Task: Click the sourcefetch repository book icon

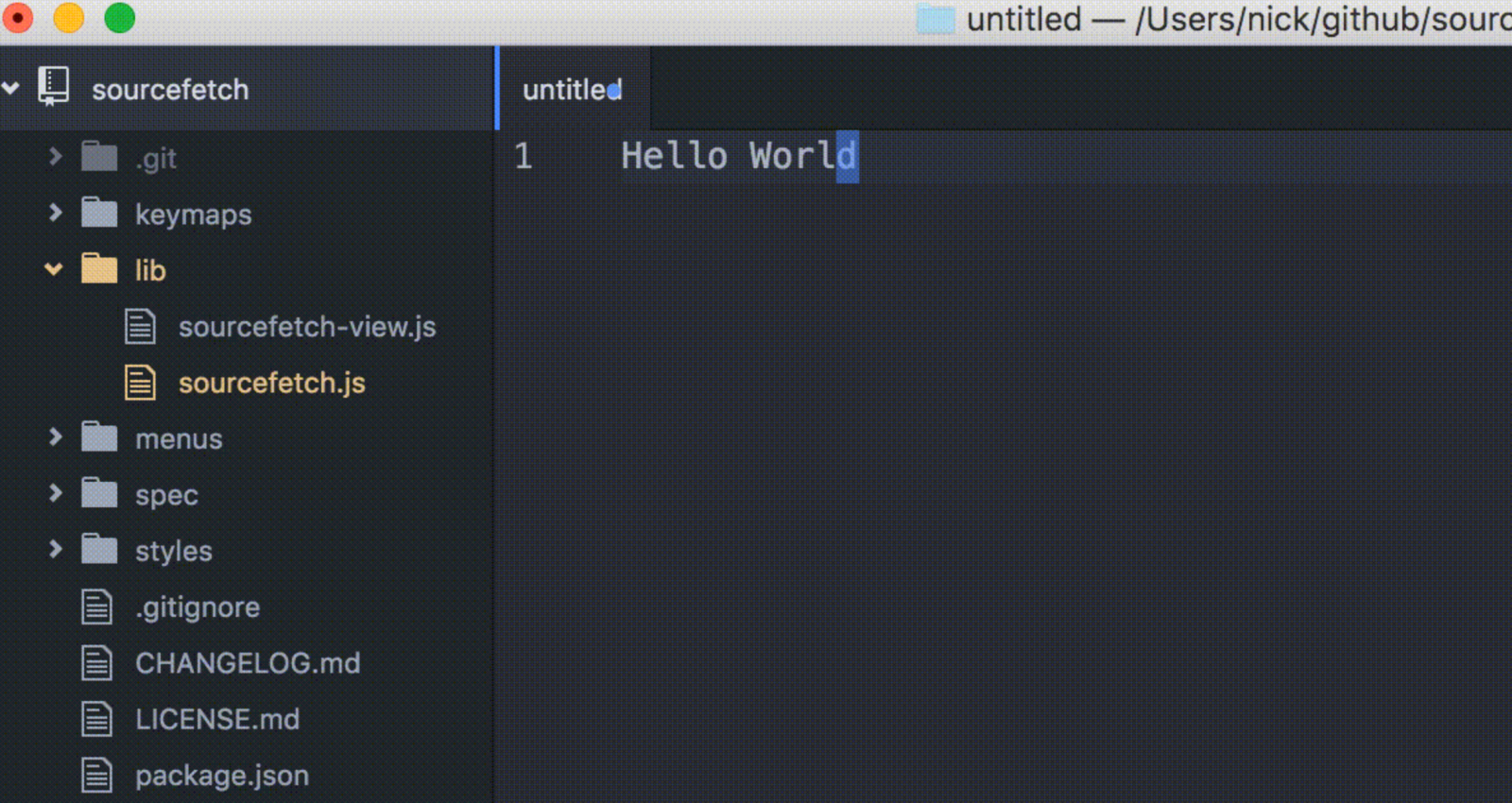Action: point(53,87)
